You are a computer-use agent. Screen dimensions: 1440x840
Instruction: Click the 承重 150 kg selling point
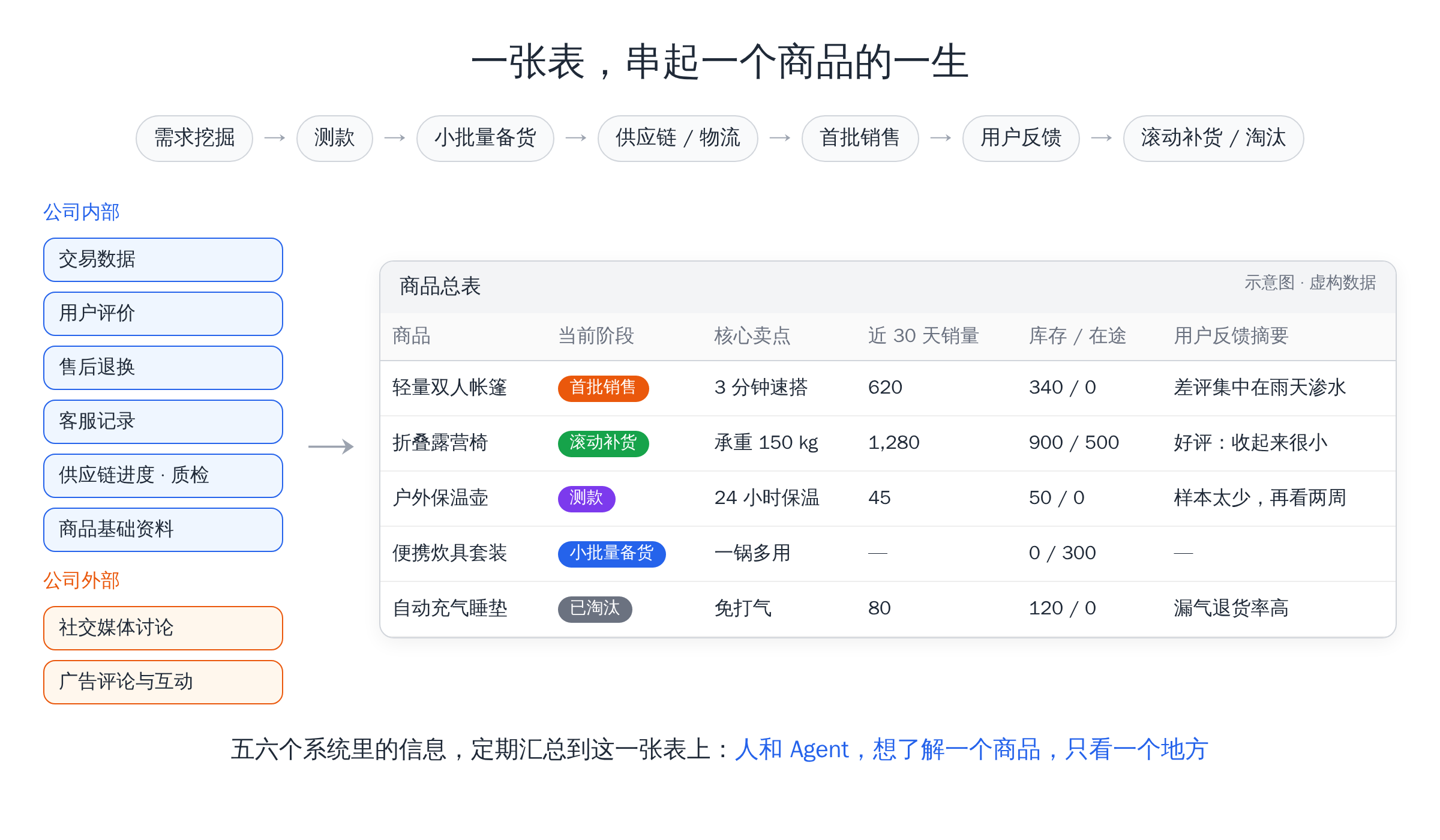point(766,443)
